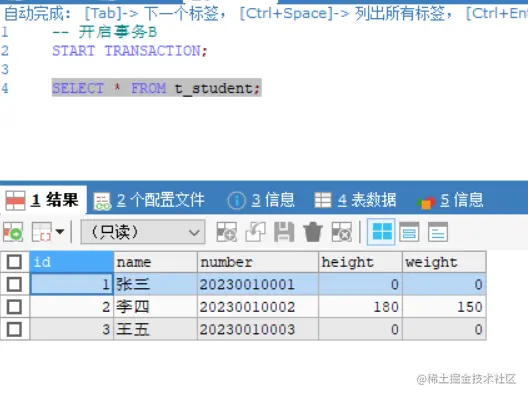Select the id cell of 李四
The width and height of the screenshot is (528, 397).
point(71,307)
